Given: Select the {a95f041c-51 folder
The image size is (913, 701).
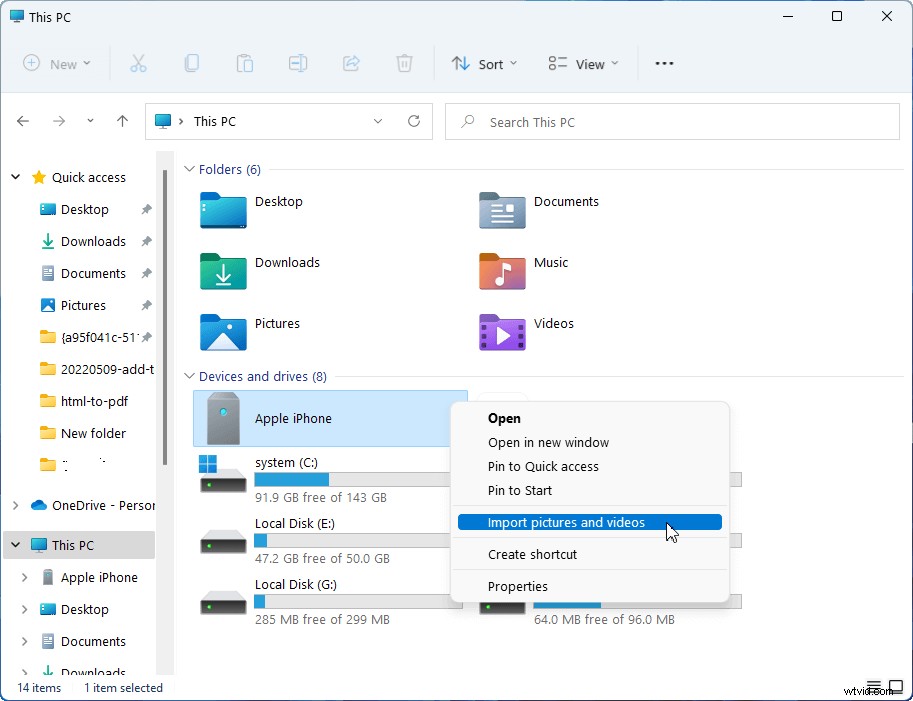Looking at the screenshot, I should 100,337.
